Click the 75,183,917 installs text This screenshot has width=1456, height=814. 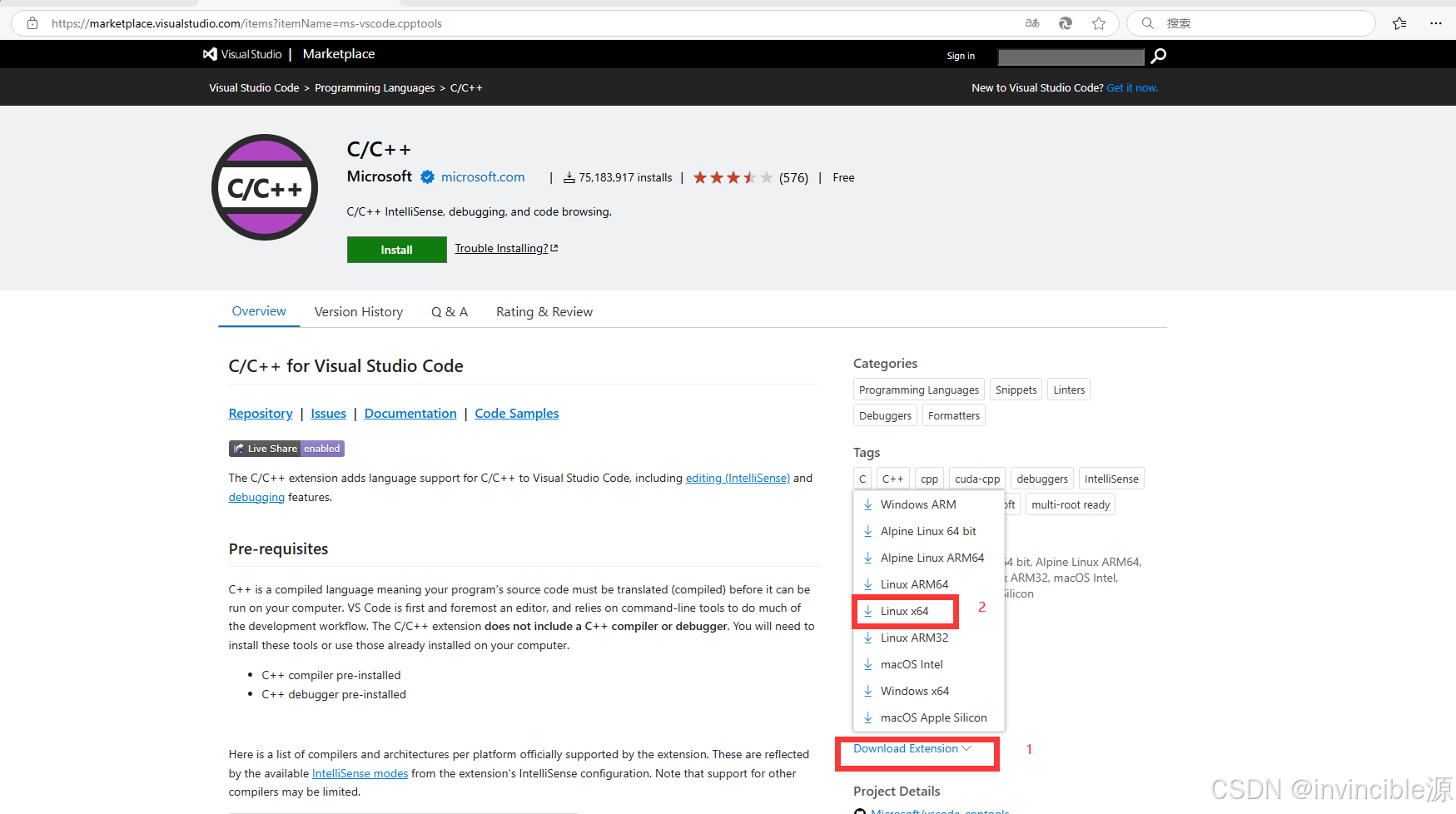pyautogui.click(x=625, y=177)
